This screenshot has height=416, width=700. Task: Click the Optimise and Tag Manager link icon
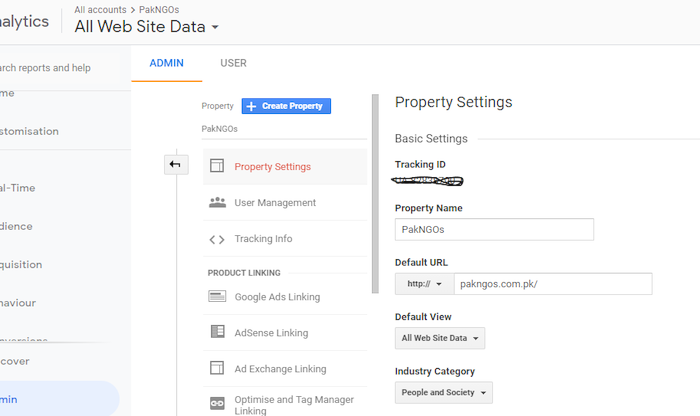217,403
